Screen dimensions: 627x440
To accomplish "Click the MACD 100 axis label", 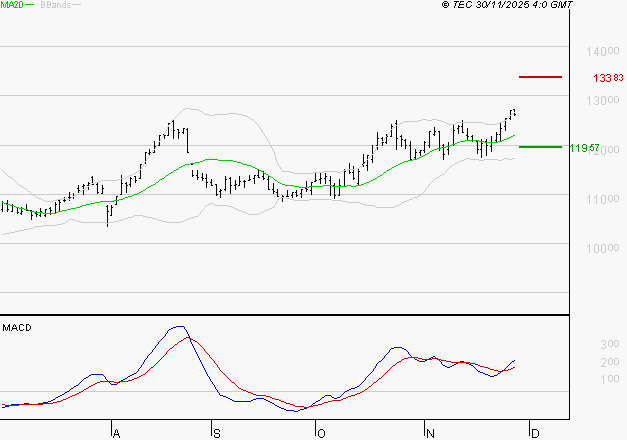I will (x=610, y=379).
